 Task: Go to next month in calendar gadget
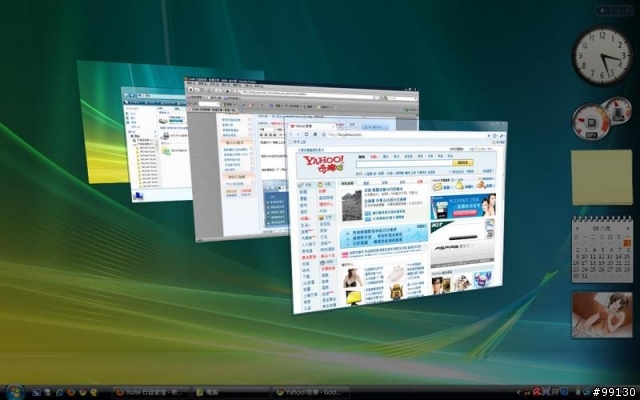point(628,228)
